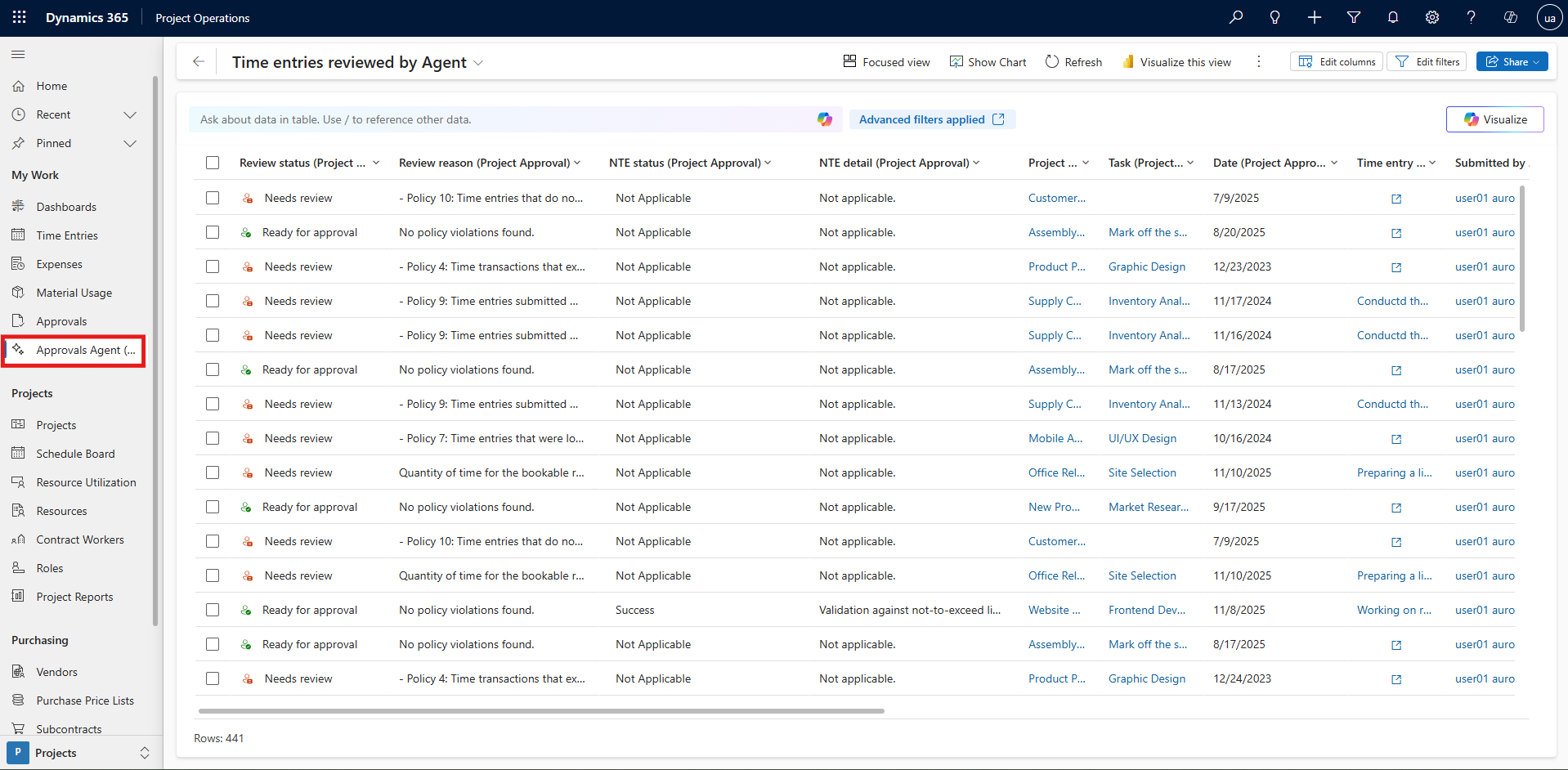Click the horizontal scrollbar below the table

[540, 710]
